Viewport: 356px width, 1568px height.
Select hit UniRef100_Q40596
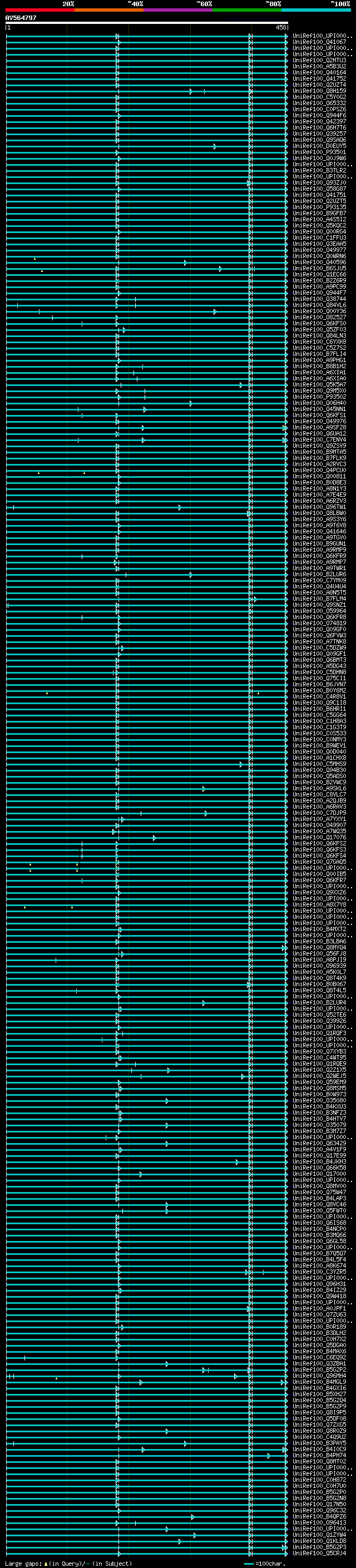coord(319,263)
